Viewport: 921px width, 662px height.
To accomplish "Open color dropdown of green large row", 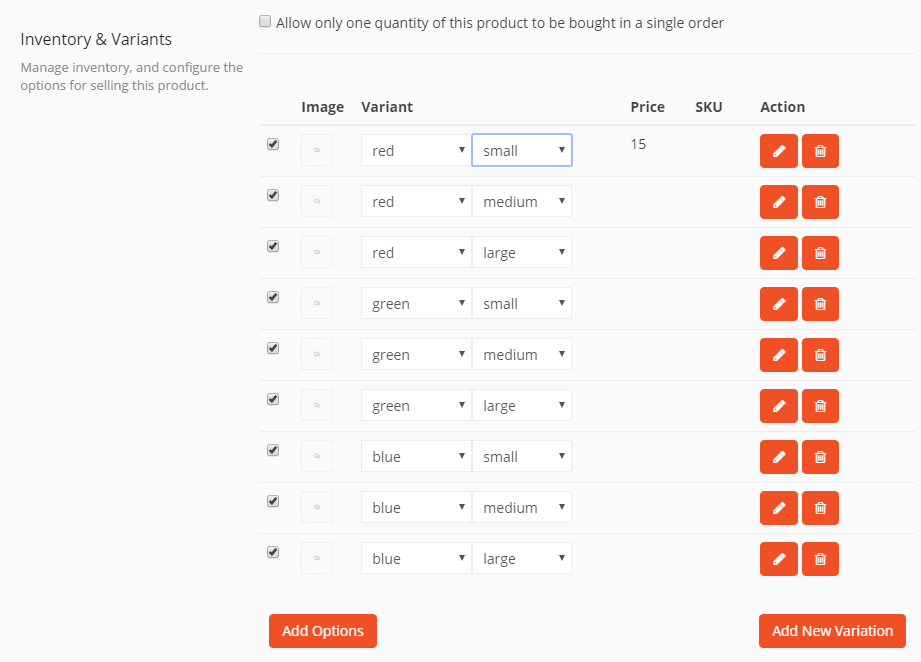I will click(x=415, y=406).
